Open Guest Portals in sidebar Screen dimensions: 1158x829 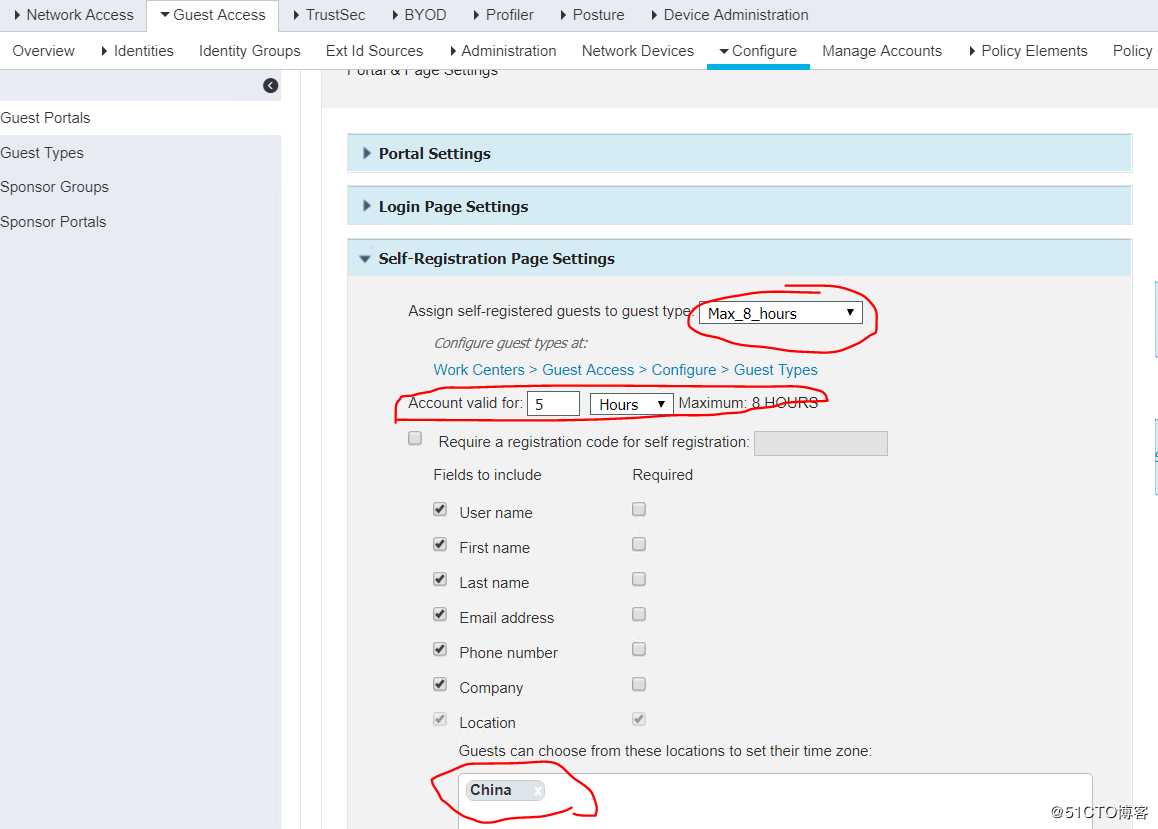45,118
